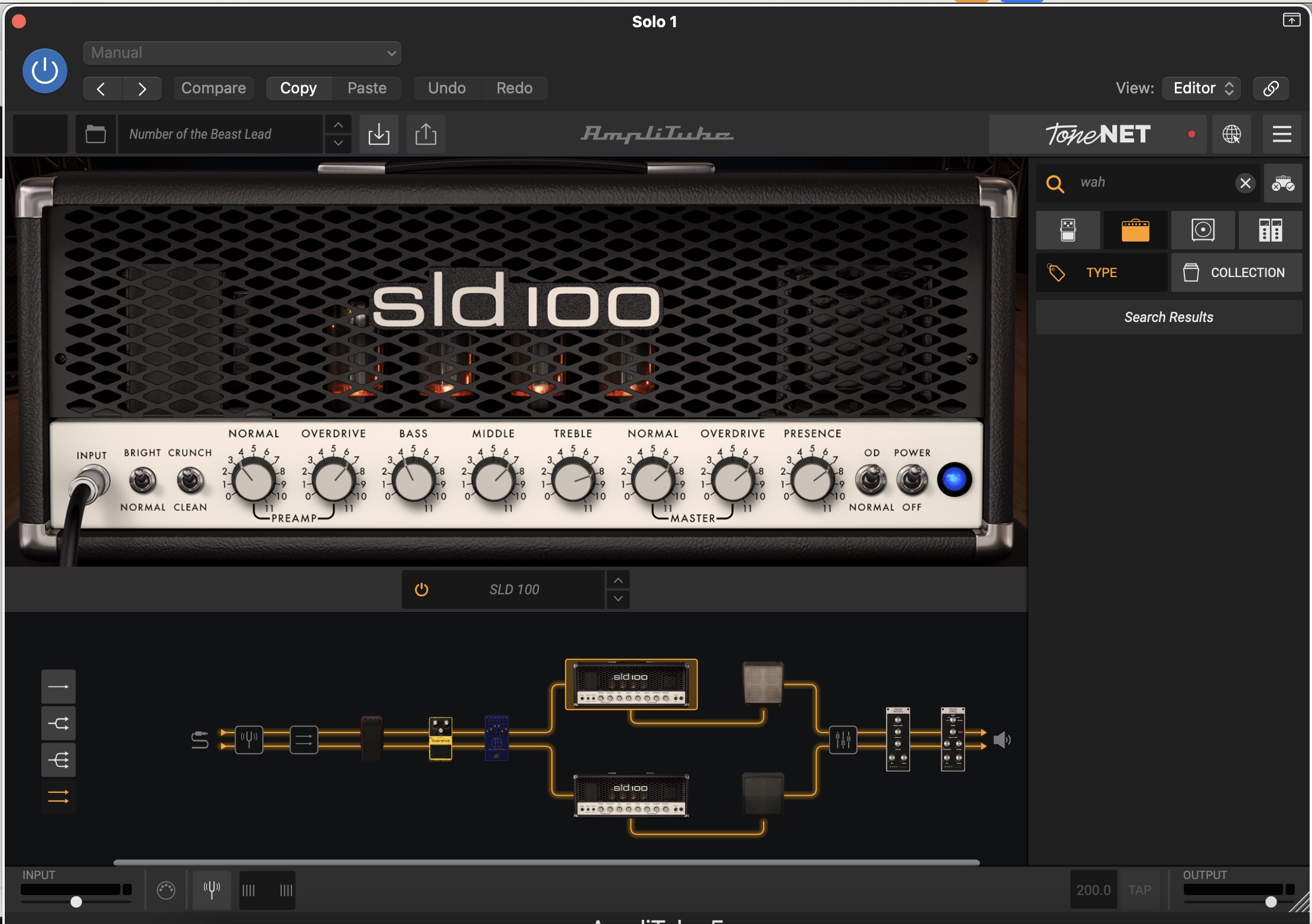Flip the BRIGHT/NORMAL toggle switch
The image size is (1312, 924).
click(142, 480)
